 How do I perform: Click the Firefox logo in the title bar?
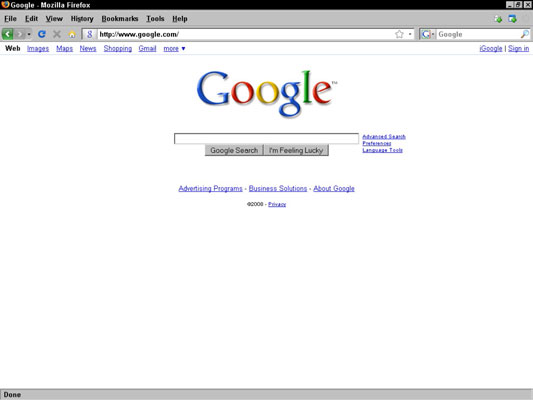(x=5, y=5)
